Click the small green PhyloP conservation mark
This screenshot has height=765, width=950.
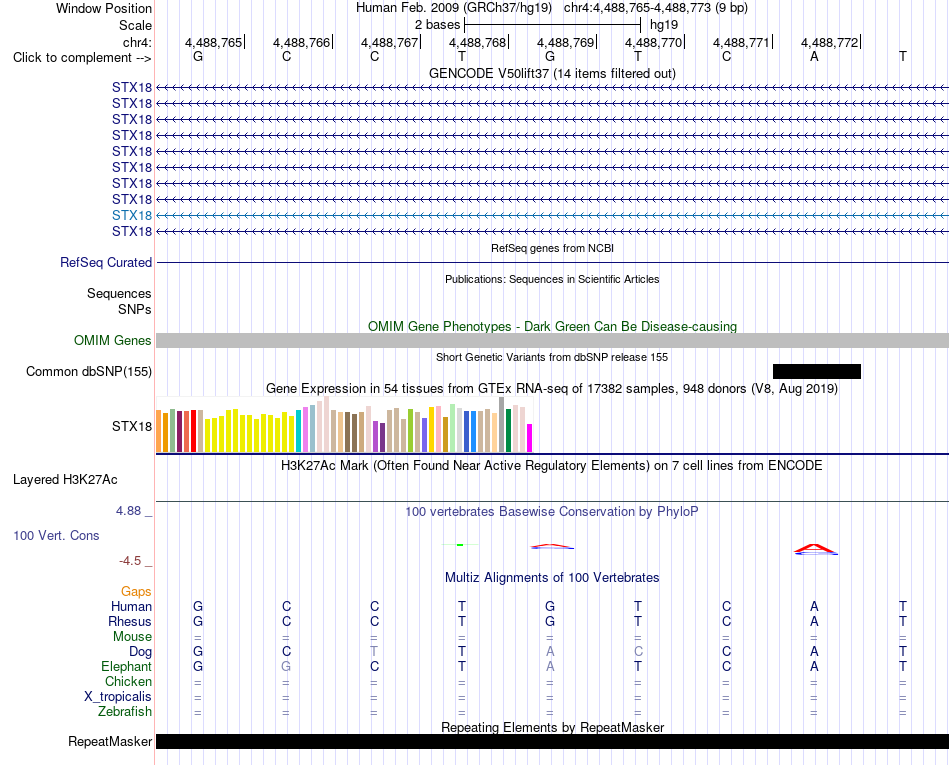pyautogui.click(x=460, y=545)
